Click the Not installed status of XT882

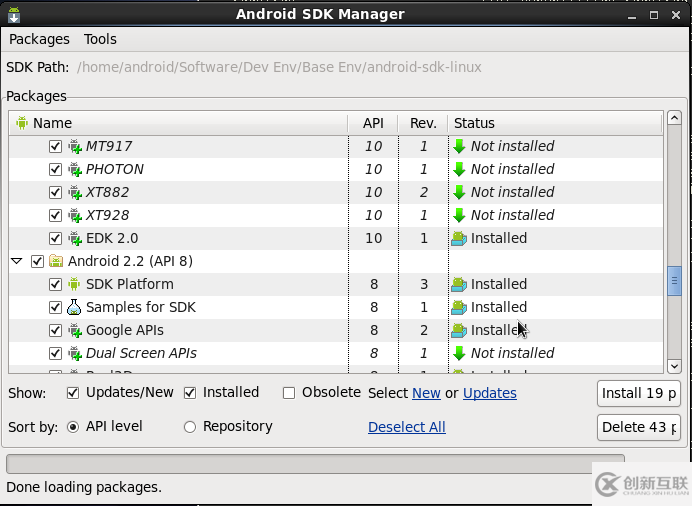[512, 192]
